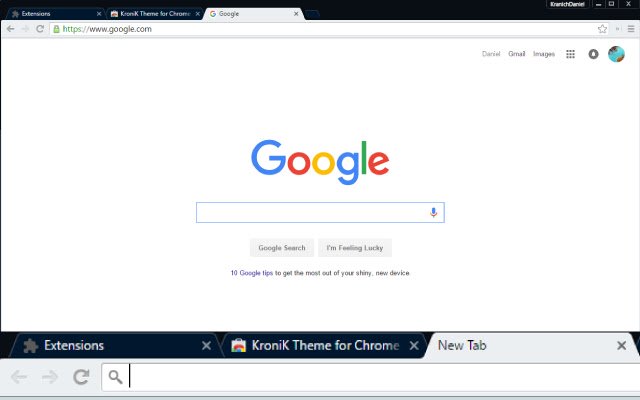
Task: Start voice search with the microphone
Action: pyautogui.click(x=433, y=212)
